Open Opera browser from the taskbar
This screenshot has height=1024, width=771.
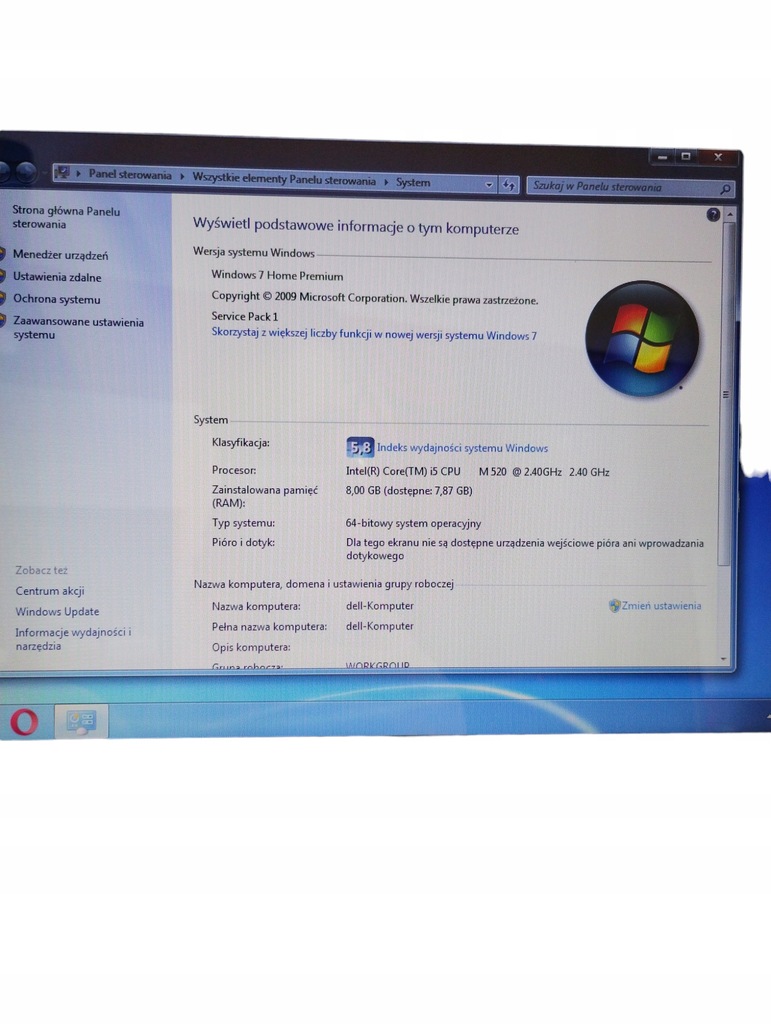(x=24, y=722)
